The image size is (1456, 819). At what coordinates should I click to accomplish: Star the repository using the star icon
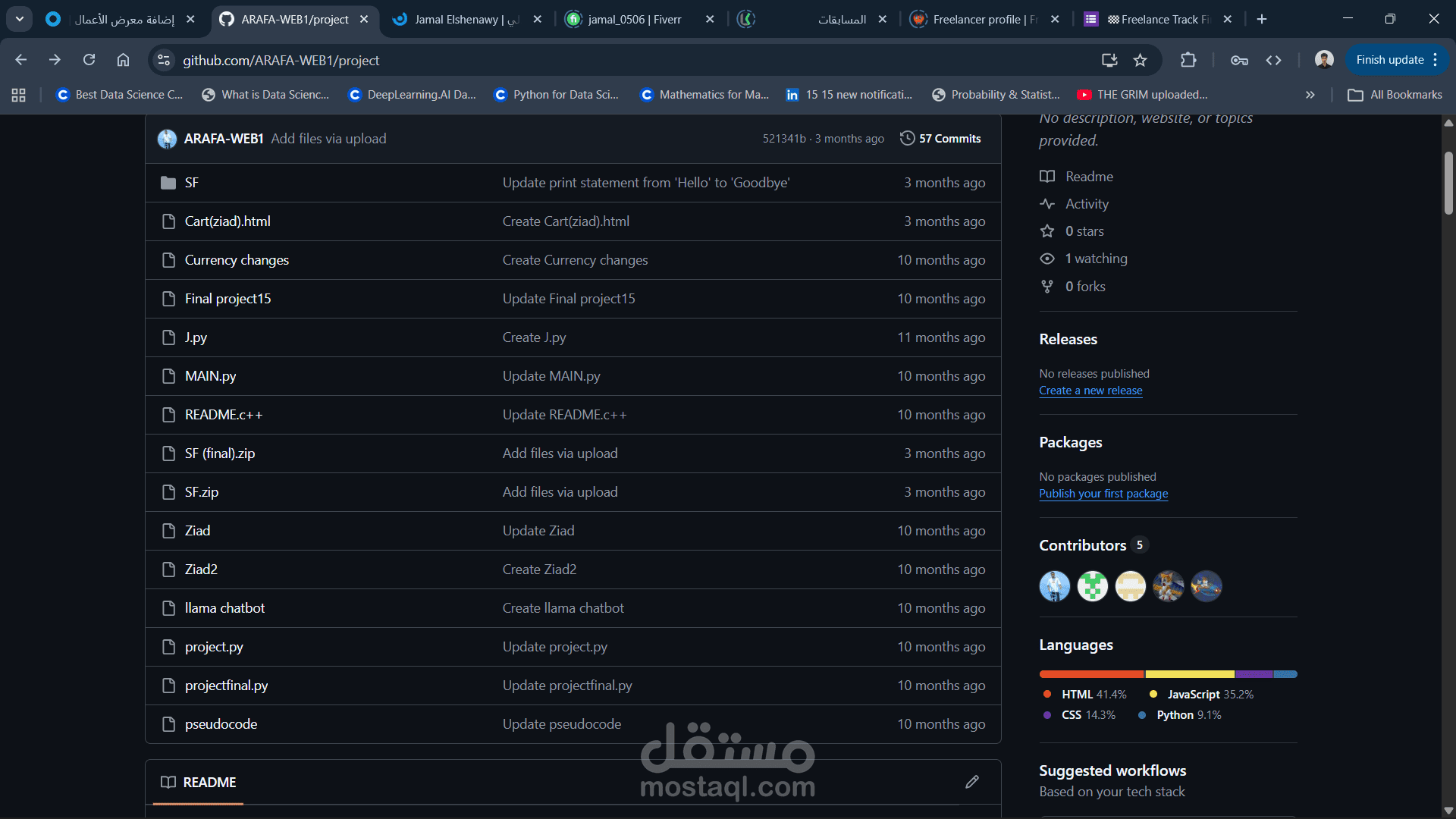(x=1047, y=231)
